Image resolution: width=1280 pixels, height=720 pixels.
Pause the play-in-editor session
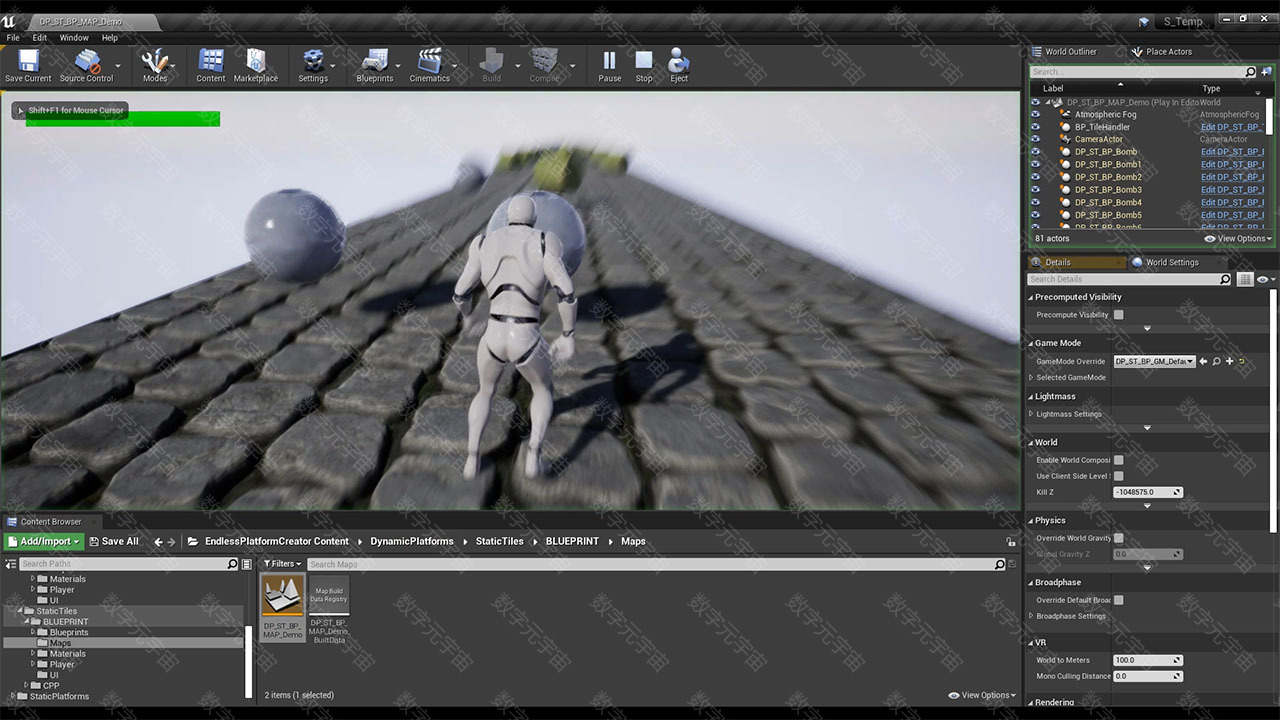[609, 66]
